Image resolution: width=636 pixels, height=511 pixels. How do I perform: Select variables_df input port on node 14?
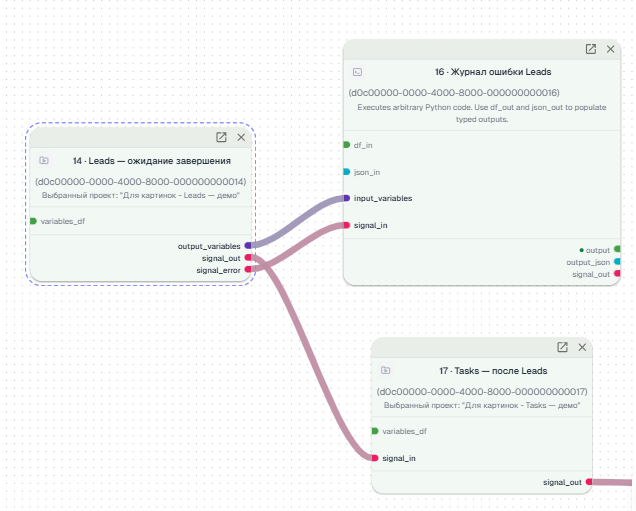[x=33, y=221]
